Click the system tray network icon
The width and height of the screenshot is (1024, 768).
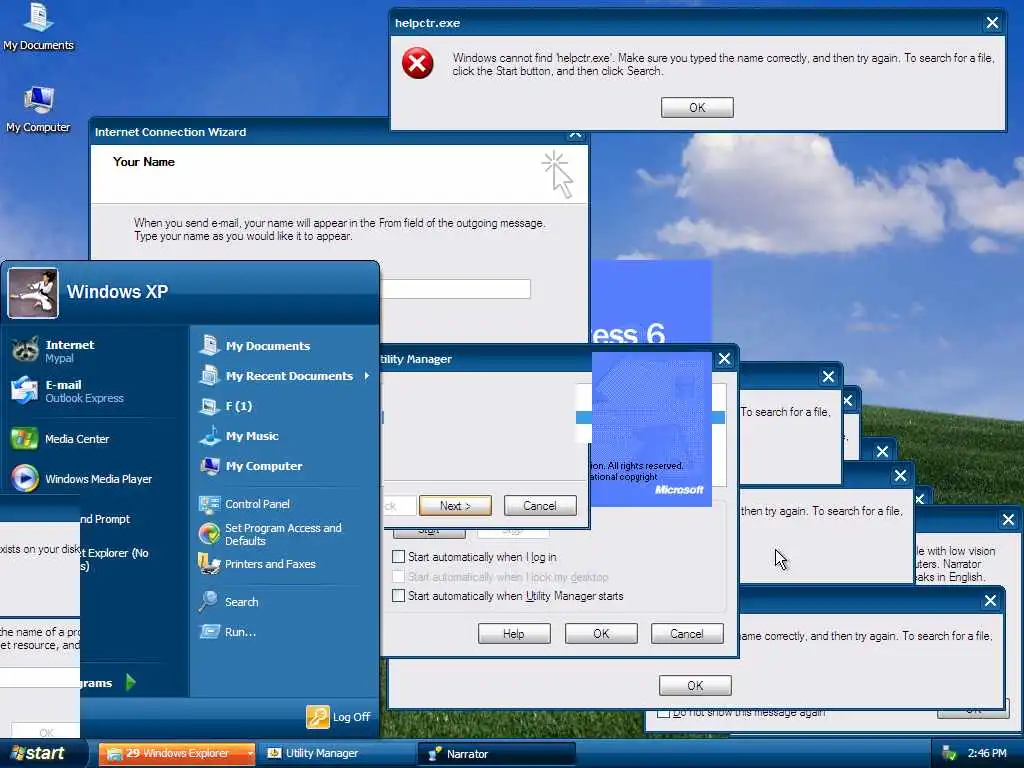coord(949,753)
